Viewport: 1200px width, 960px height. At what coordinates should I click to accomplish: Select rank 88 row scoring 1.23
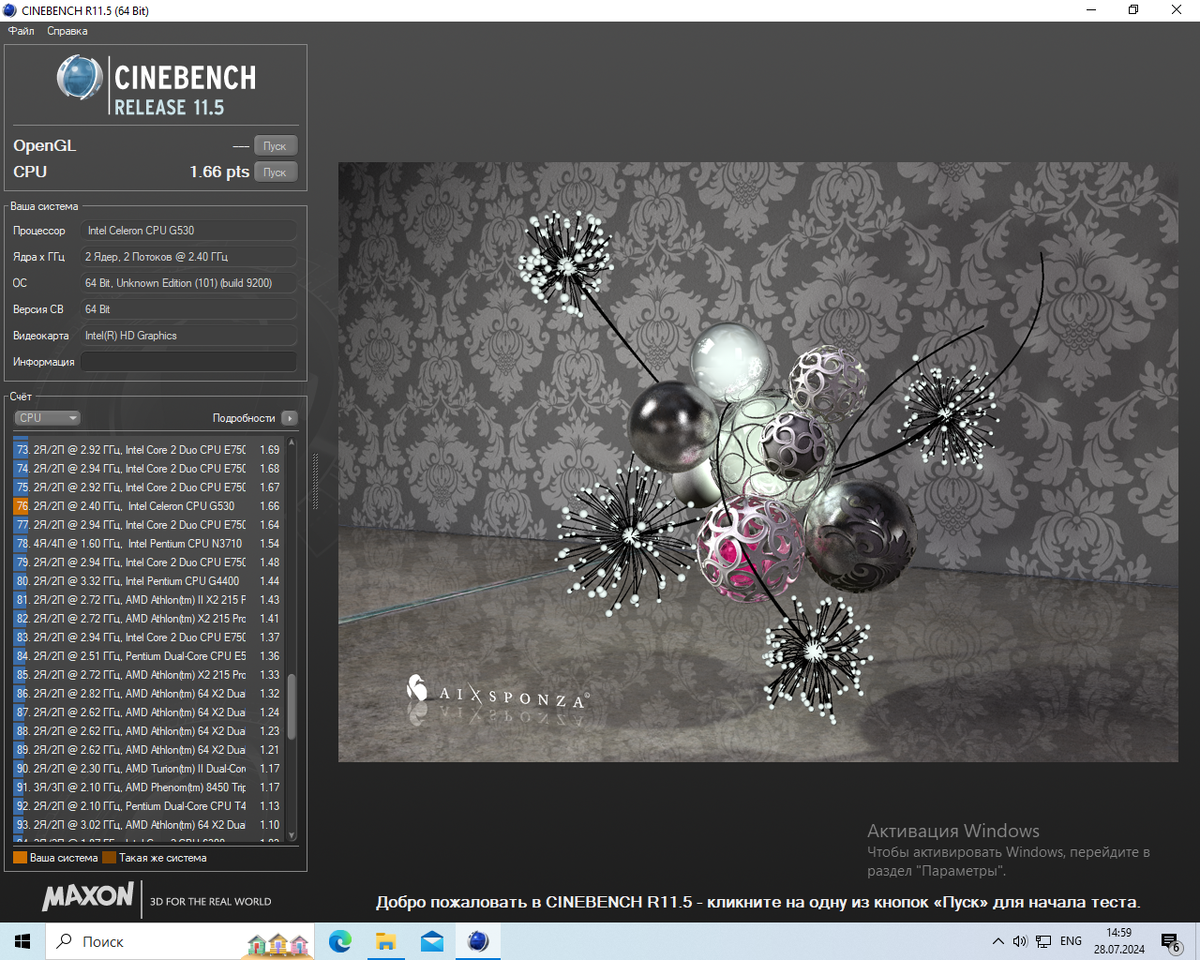pyautogui.click(x=149, y=731)
